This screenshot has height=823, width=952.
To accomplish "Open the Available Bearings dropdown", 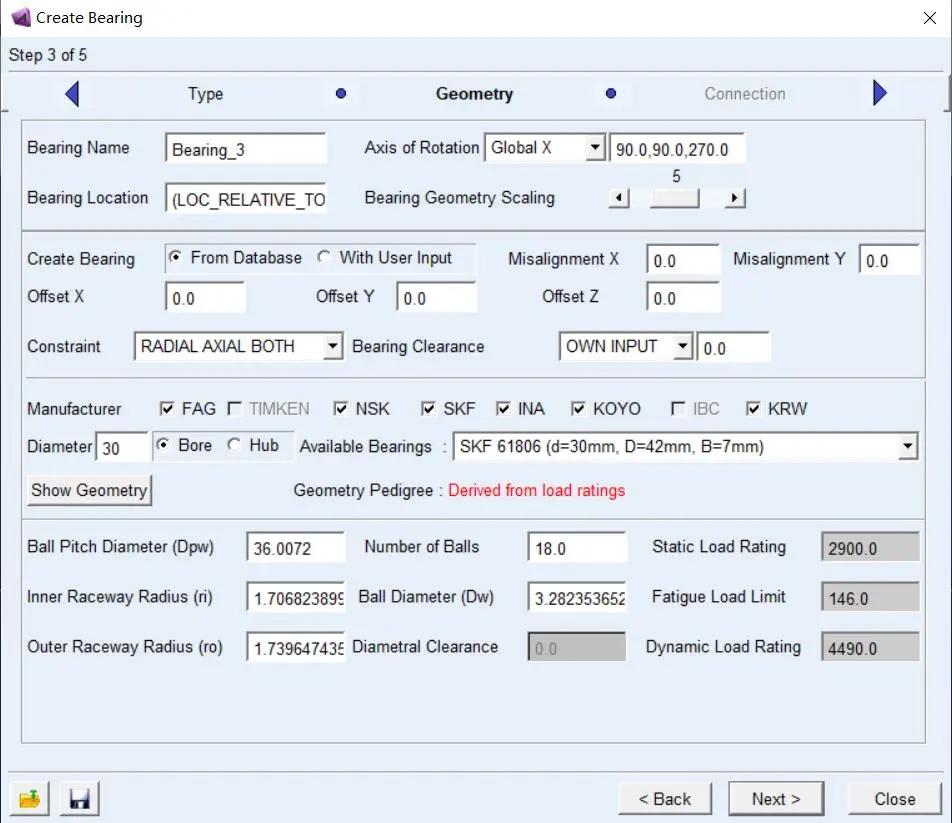I will click(907, 447).
